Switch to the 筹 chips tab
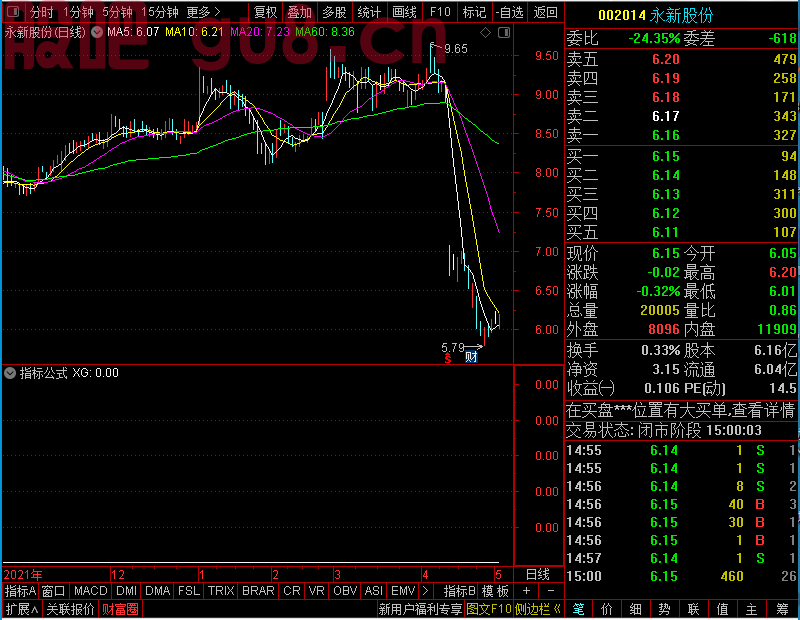This screenshot has width=800, height=620. point(782,609)
